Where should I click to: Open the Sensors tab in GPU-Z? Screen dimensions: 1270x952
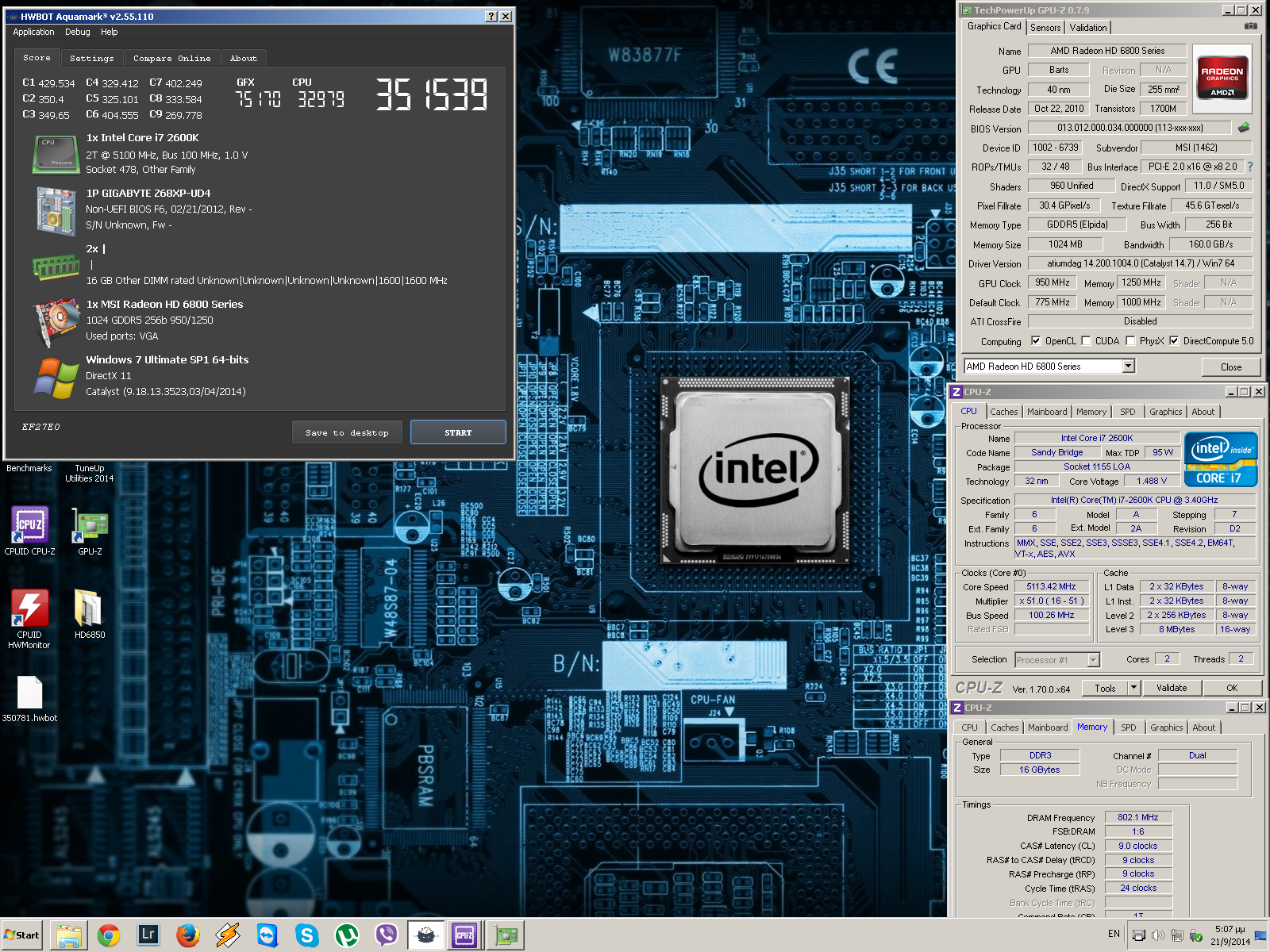point(1045,27)
